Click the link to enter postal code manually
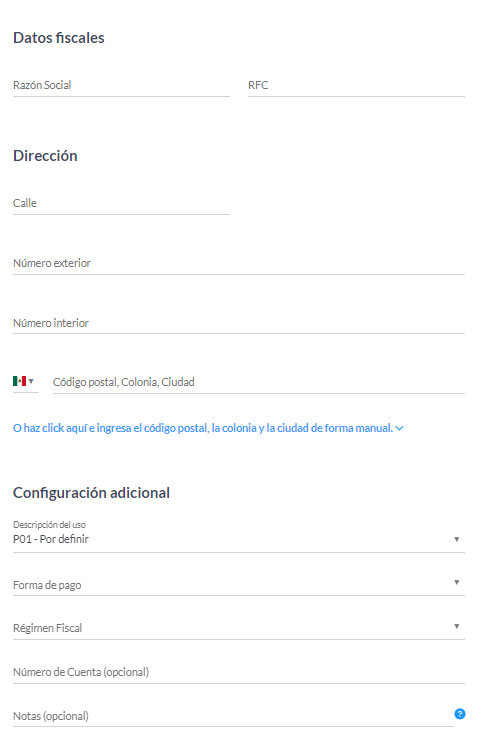 pyautogui.click(x=203, y=428)
